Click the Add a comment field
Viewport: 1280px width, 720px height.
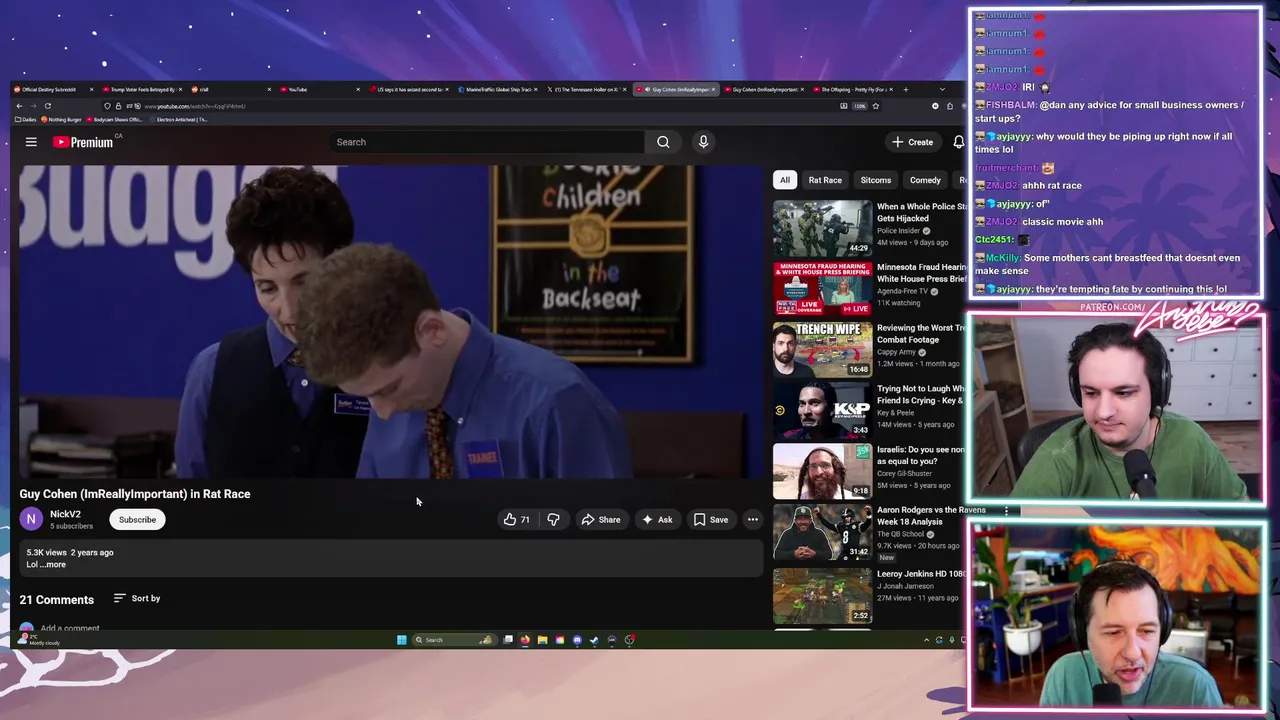70,628
